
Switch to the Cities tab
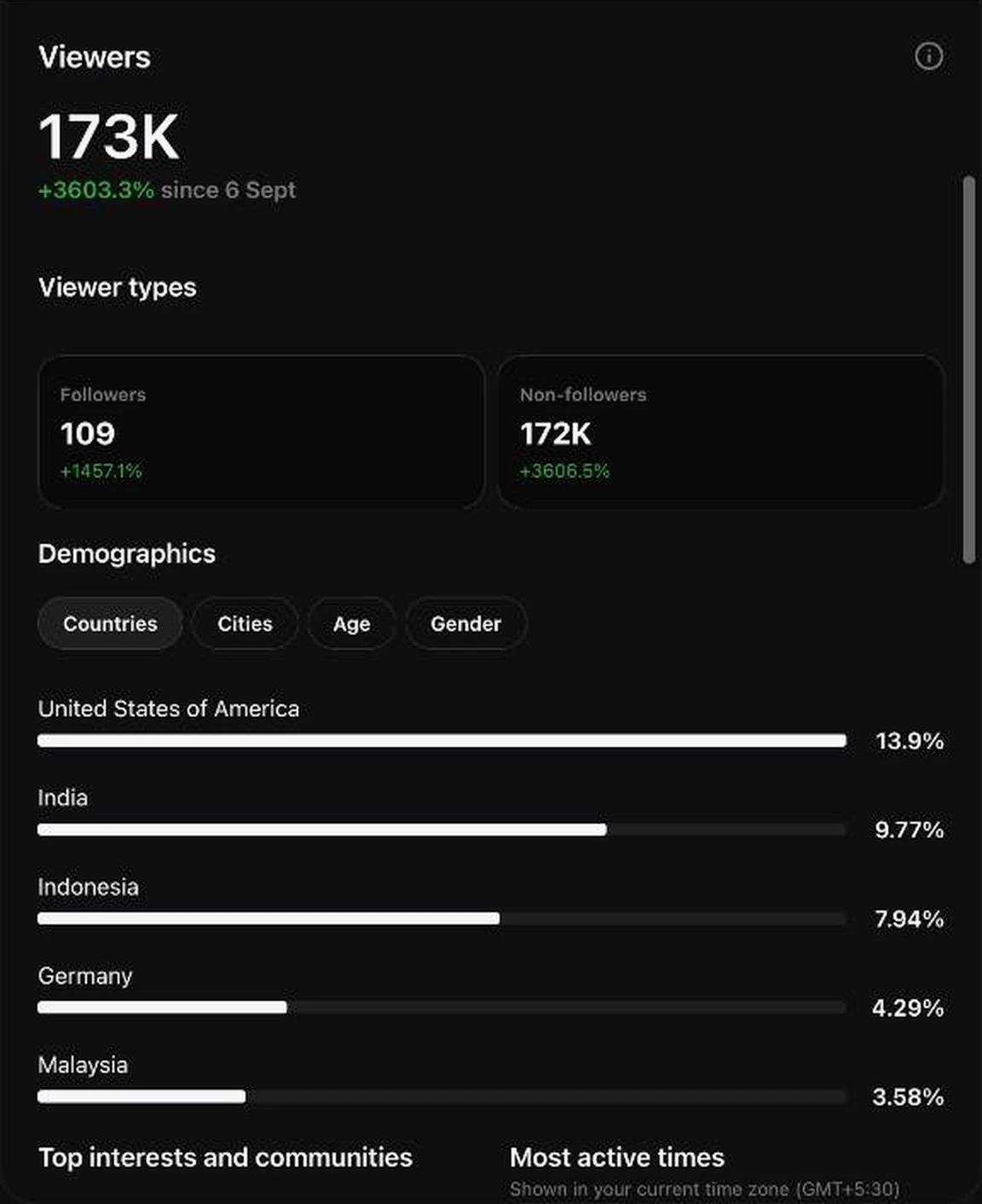(x=245, y=623)
